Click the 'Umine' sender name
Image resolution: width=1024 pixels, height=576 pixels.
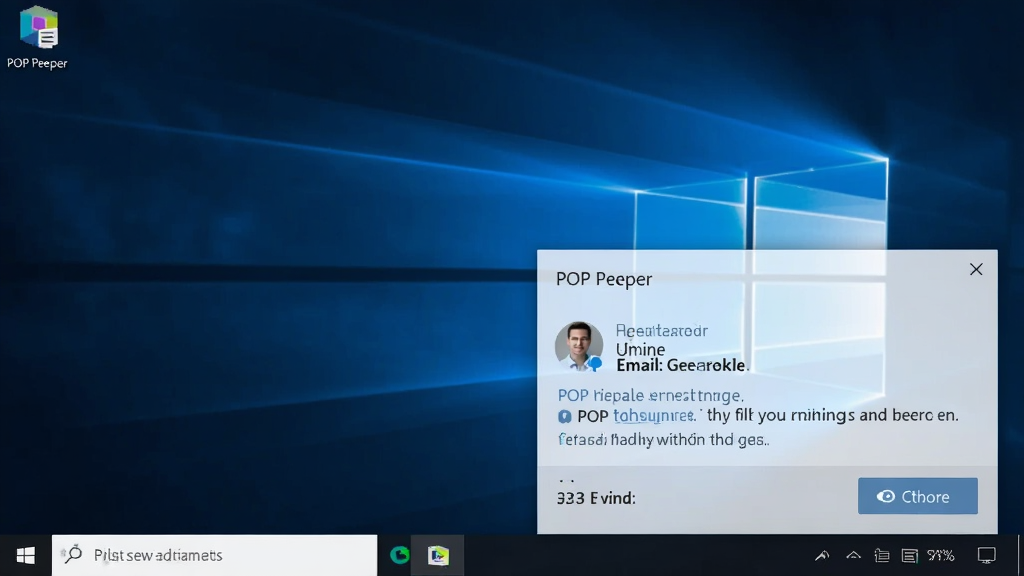640,349
